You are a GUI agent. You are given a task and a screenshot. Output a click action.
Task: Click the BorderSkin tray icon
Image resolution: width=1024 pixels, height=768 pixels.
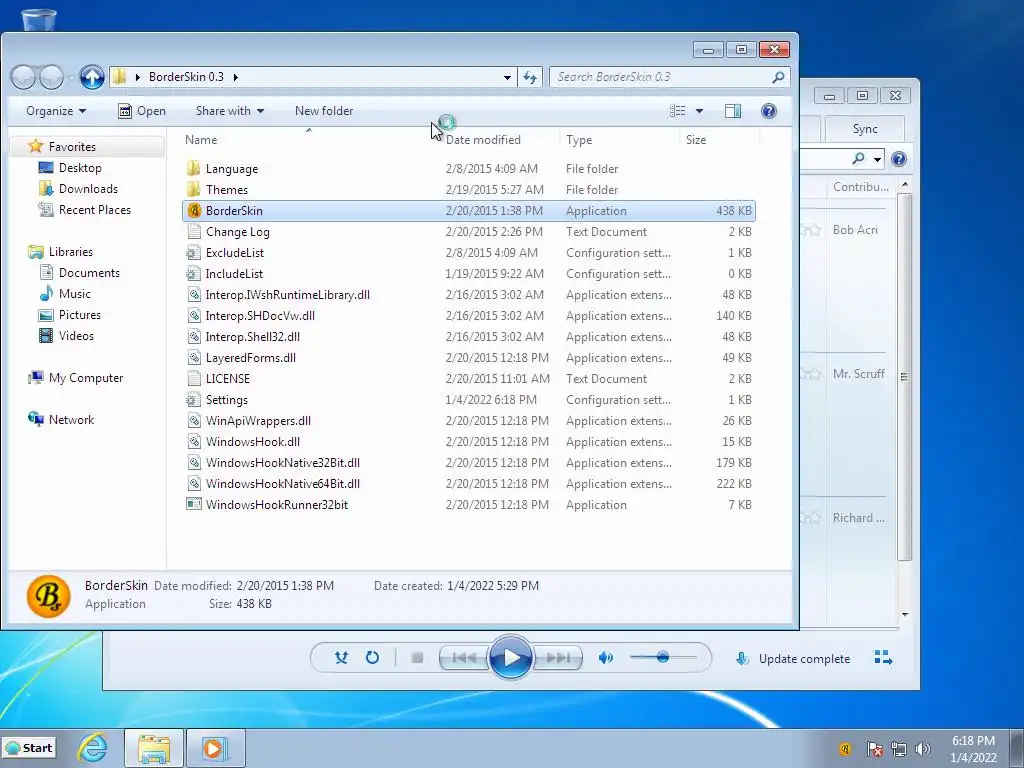[x=845, y=749]
